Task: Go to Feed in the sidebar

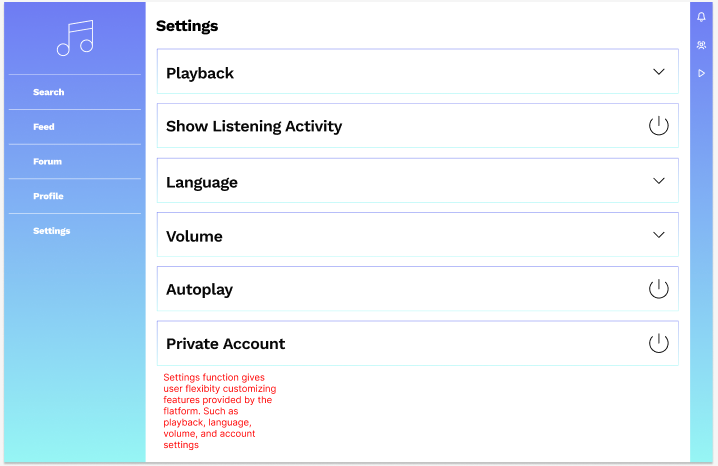Action: tap(44, 127)
